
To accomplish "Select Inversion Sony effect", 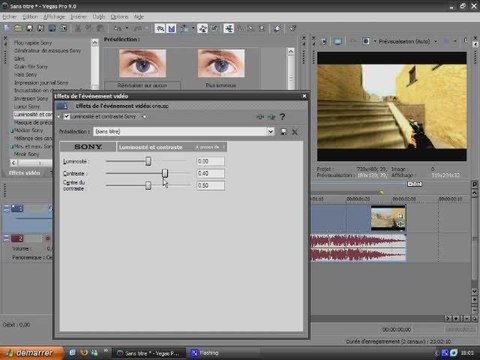I will click(31, 99).
